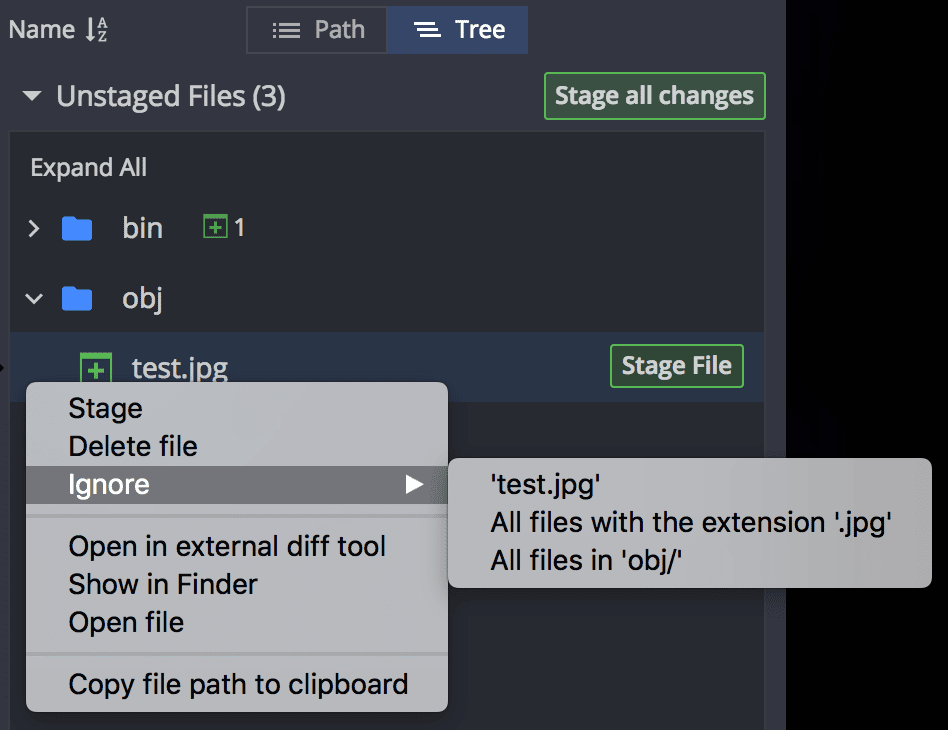Viewport: 948px width, 730px height.
Task: Click the Stage File button
Action: click(676, 366)
